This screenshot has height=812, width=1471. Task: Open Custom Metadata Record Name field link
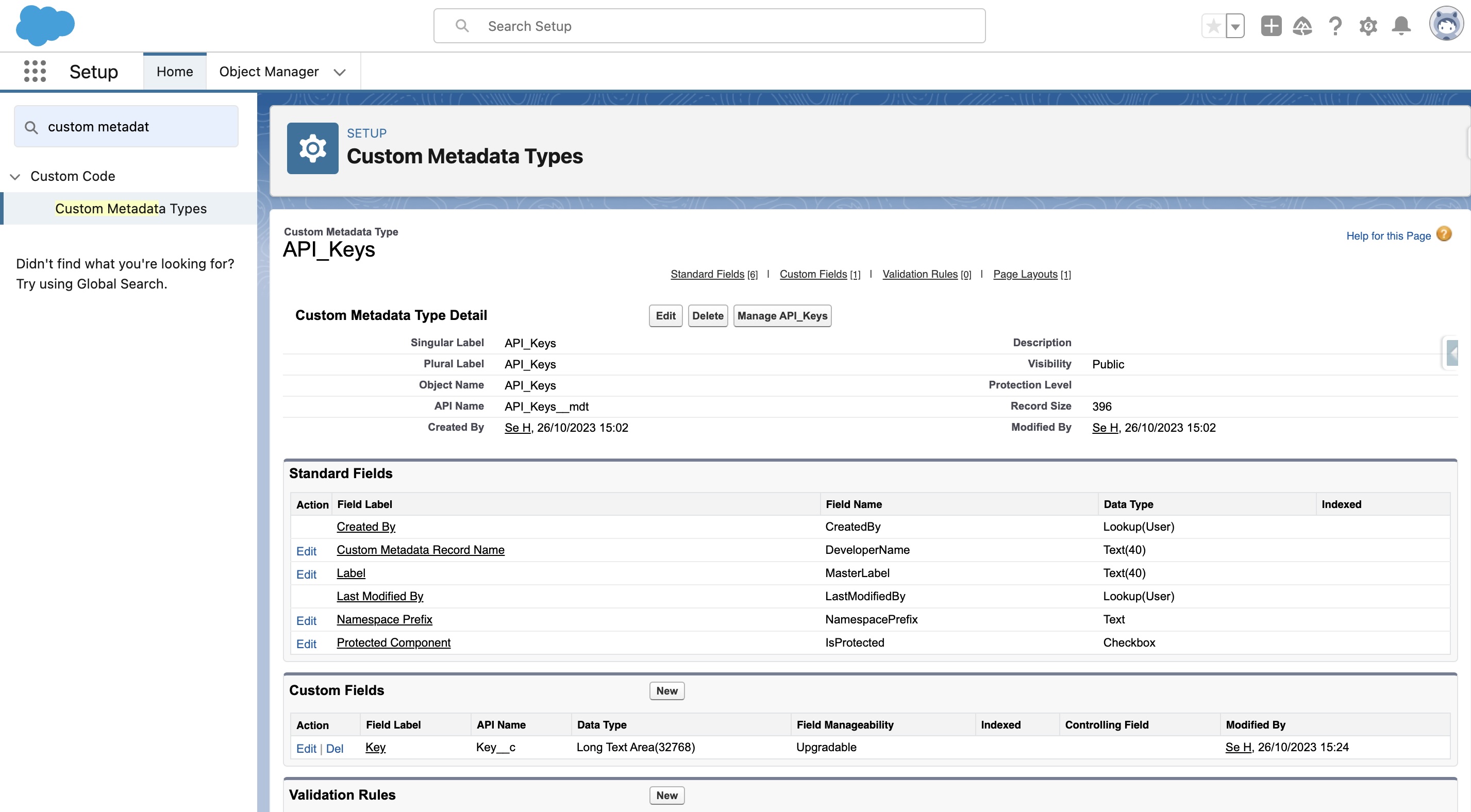coord(420,550)
